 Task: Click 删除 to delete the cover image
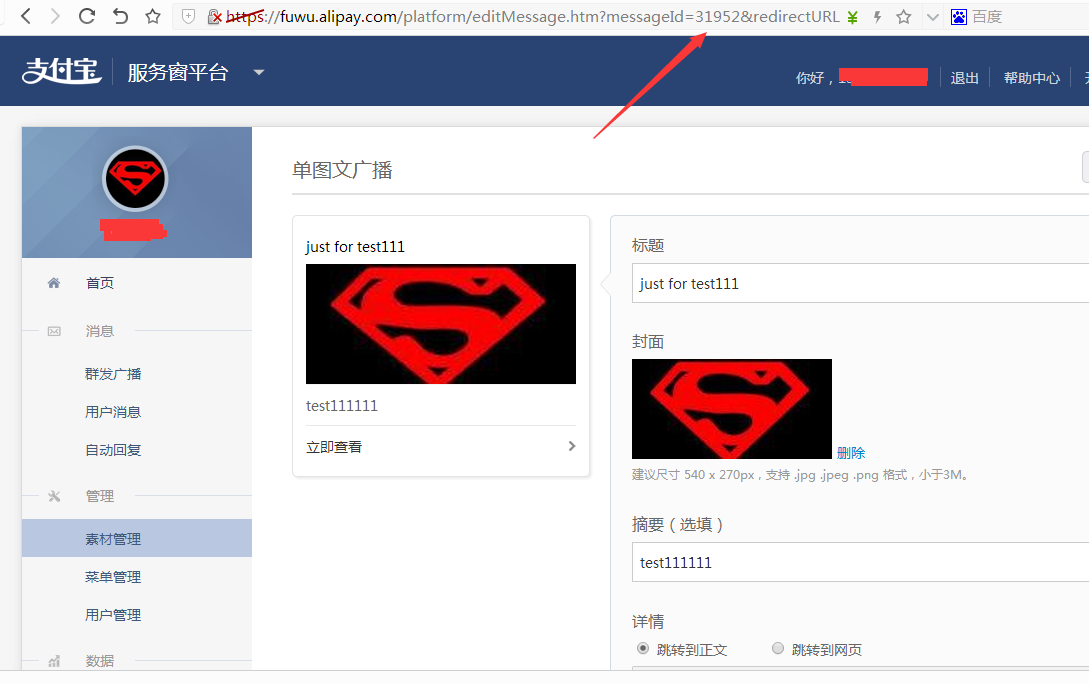coord(851,453)
